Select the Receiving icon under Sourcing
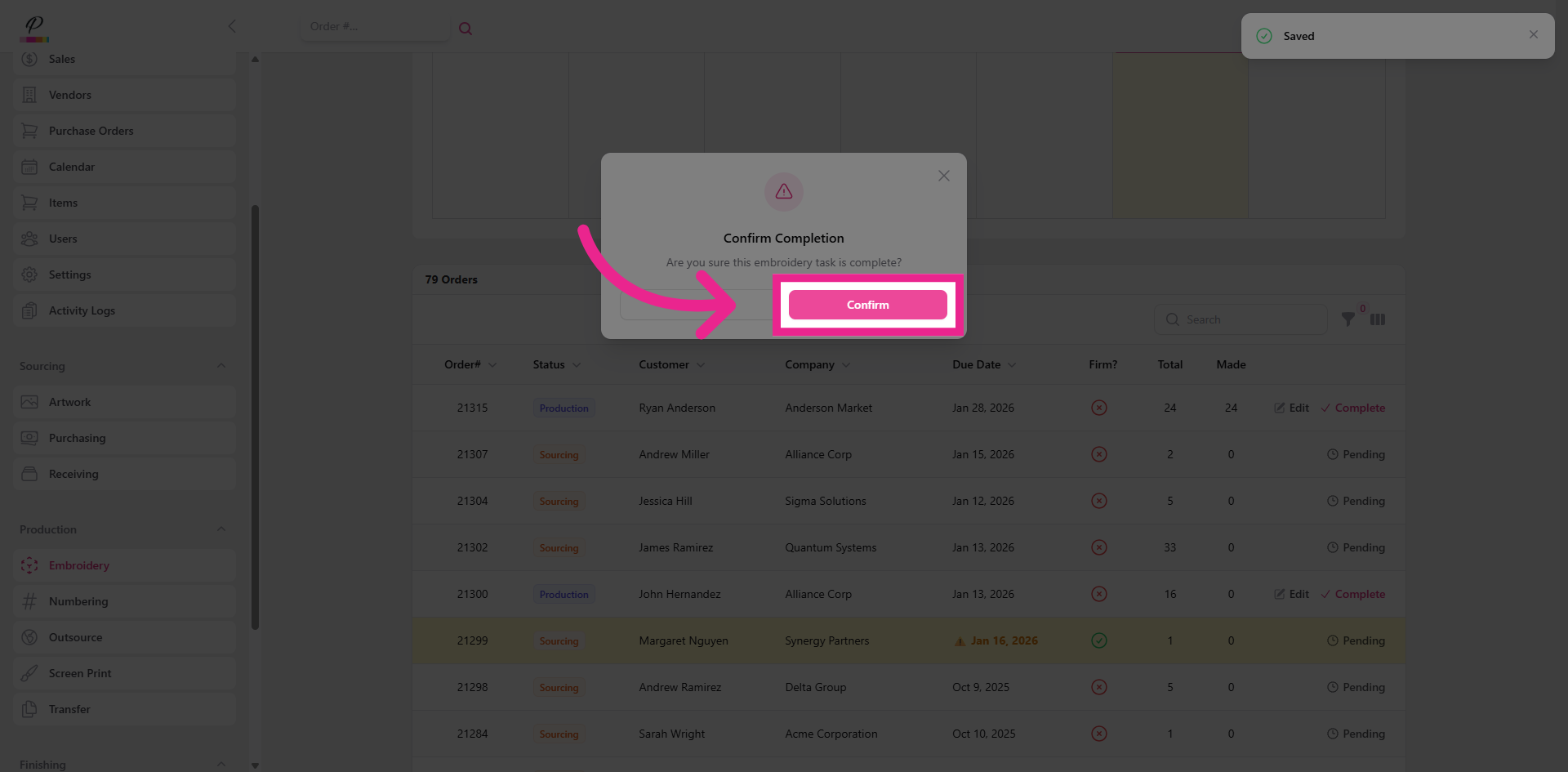1568x772 pixels. point(29,474)
